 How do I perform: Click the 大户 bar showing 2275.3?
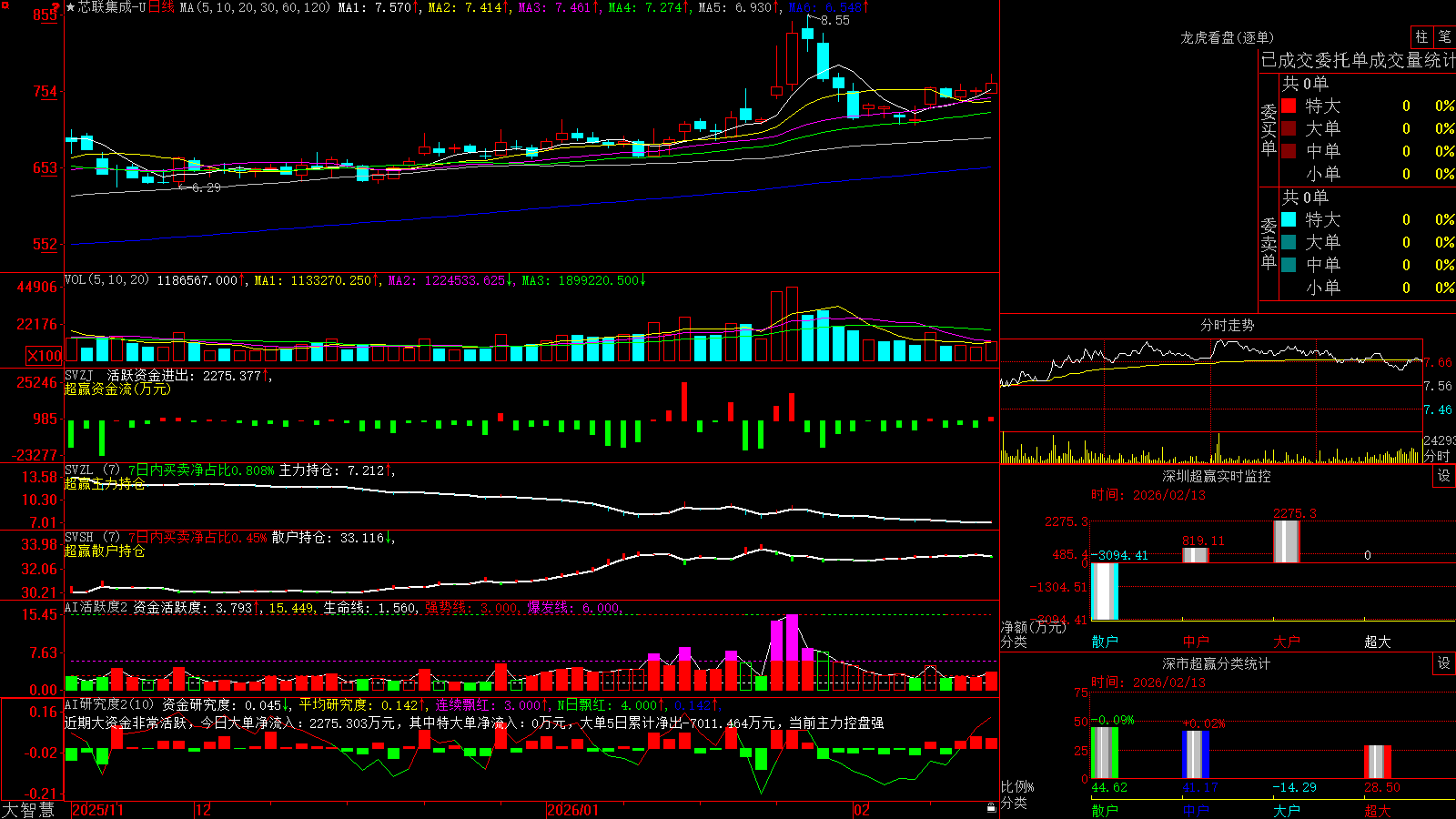click(1287, 541)
